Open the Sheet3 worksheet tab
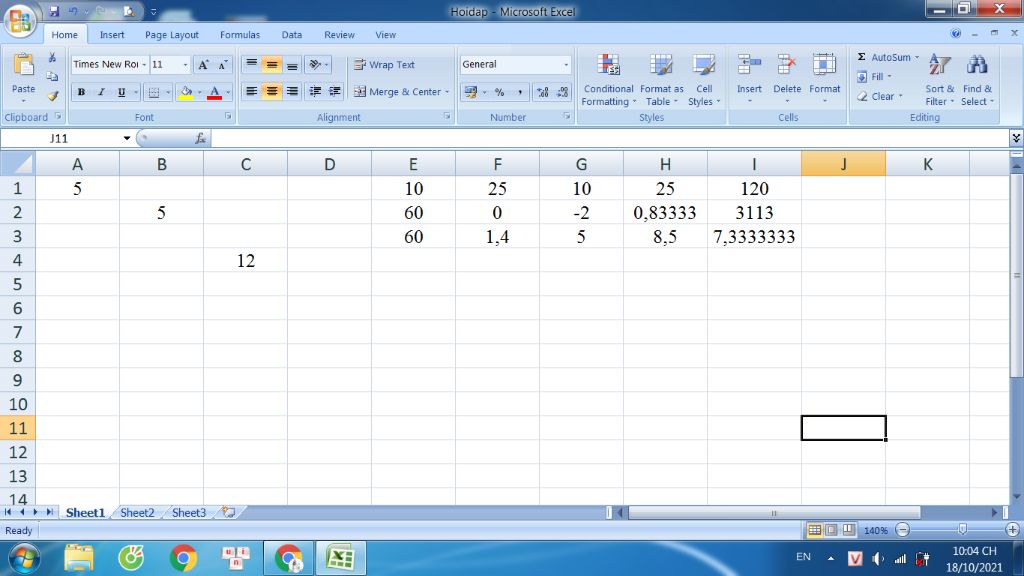Viewport: 1024px width, 576px height. pos(189,513)
